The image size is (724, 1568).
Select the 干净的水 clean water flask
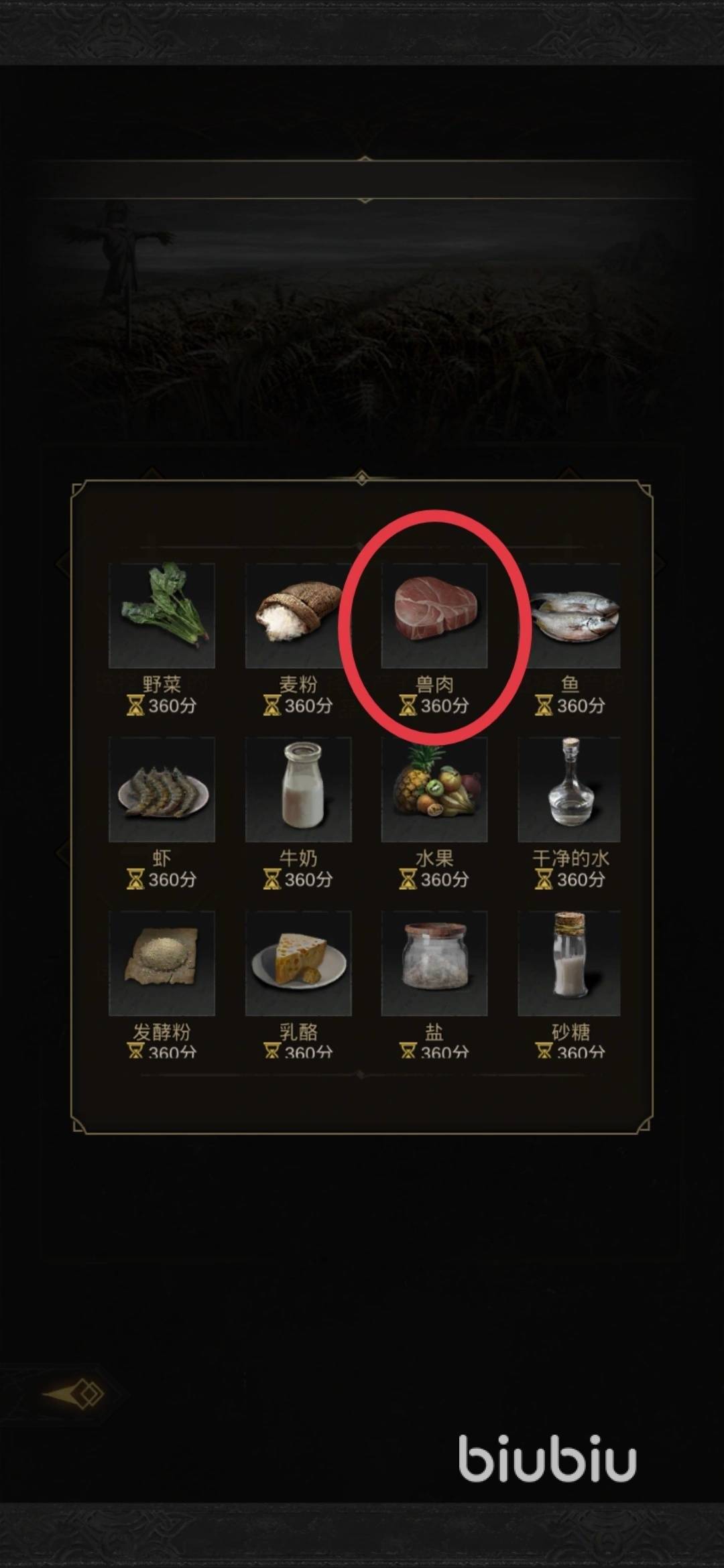click(569, 789)
